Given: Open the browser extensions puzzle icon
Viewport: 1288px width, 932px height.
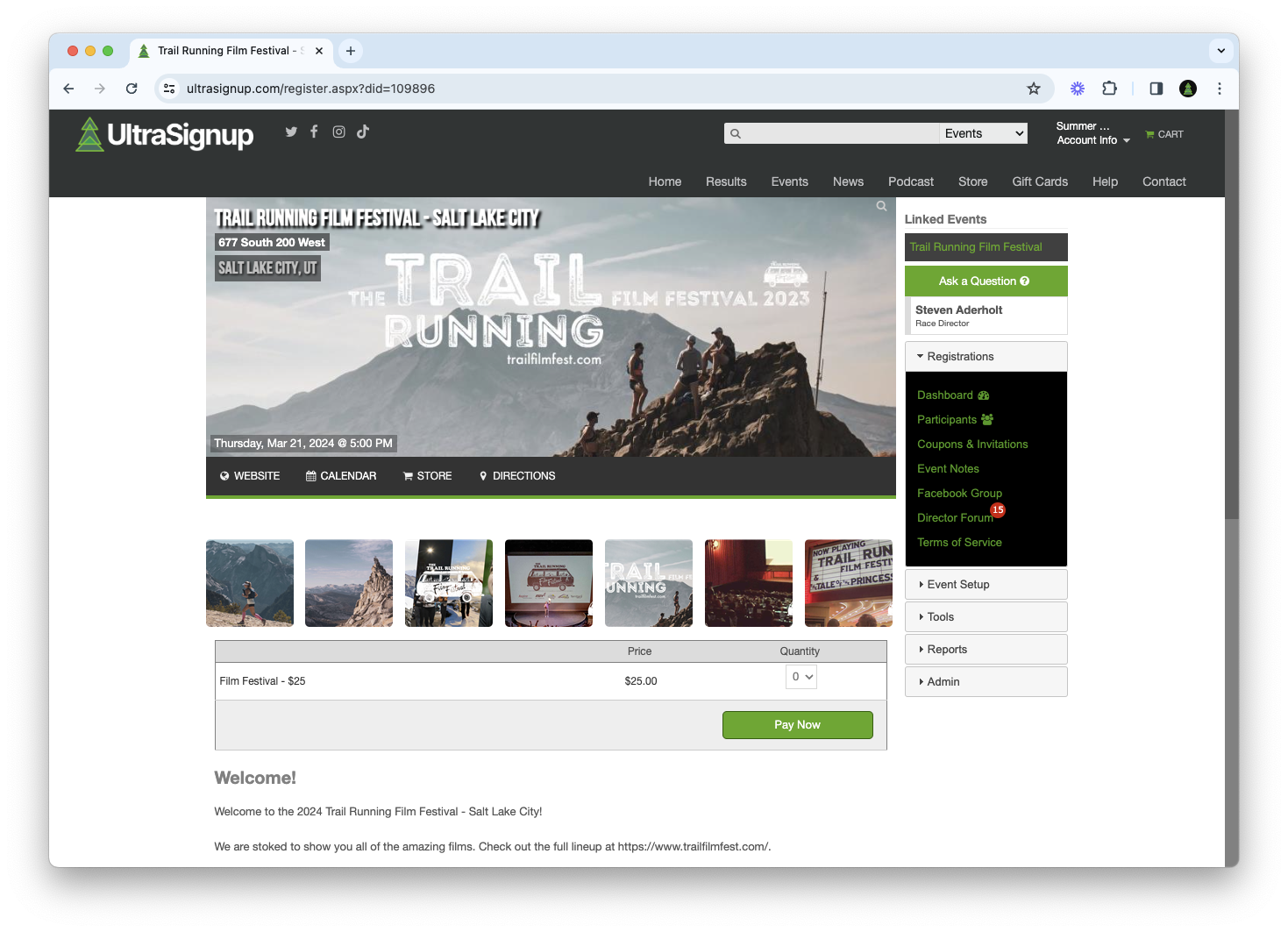Looking at the screenshot, I should (x=1109, y=89).
